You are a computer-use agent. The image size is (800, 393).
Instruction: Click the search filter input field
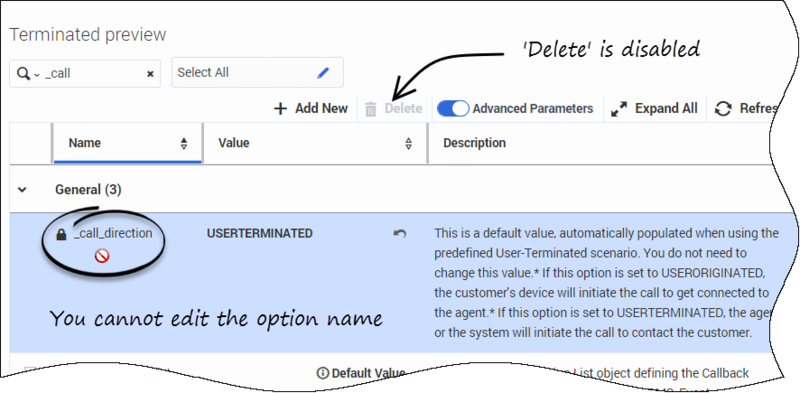point(85,74)
